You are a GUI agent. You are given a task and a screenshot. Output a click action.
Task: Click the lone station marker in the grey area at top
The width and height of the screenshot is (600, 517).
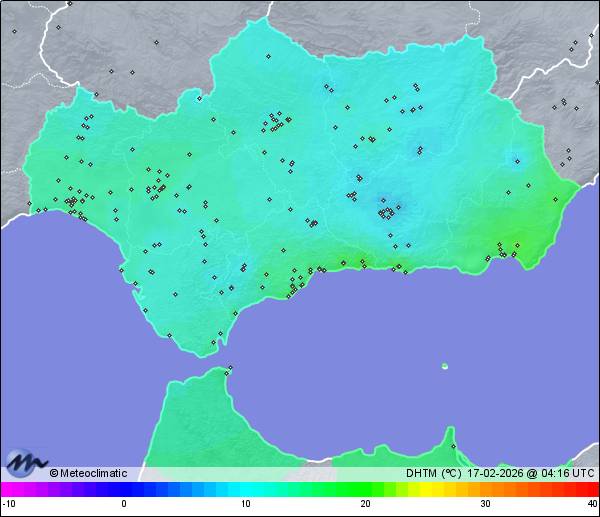pos(157,42)
